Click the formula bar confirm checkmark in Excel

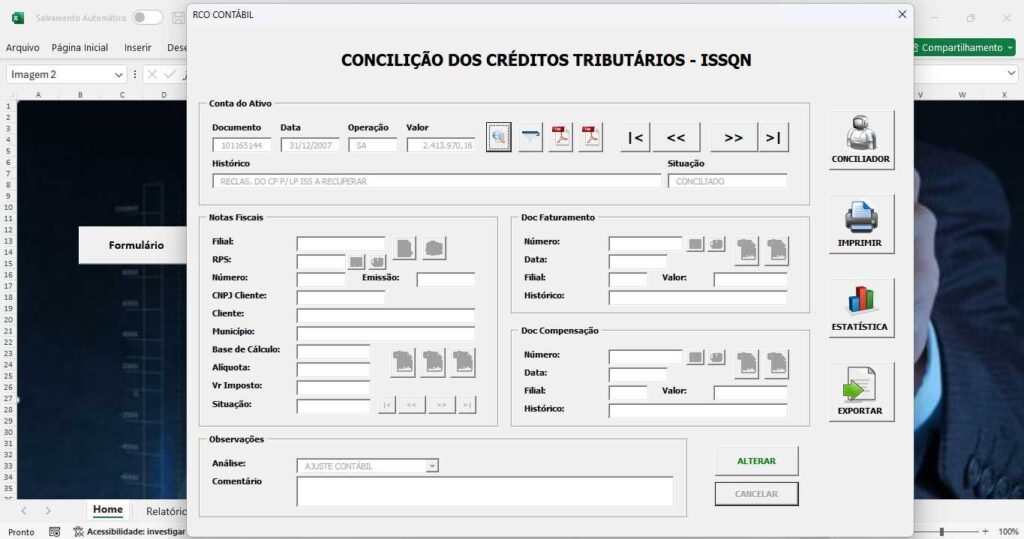(170, 74)
